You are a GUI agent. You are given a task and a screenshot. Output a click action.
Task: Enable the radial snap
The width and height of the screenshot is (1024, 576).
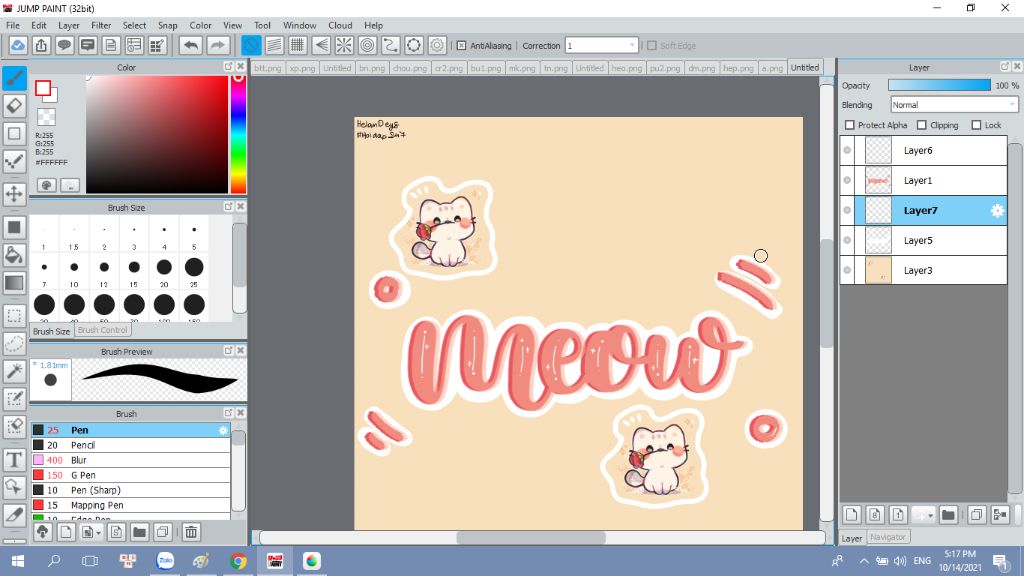point(344,46)
